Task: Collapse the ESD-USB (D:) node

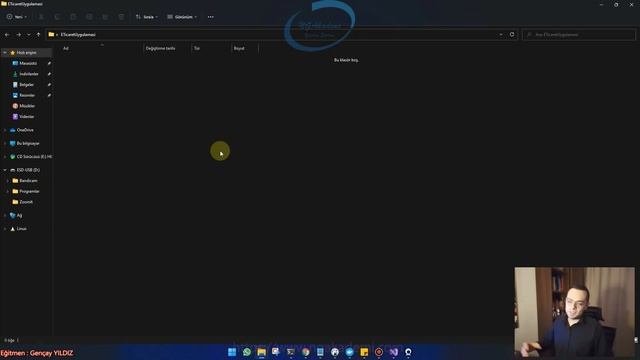Action: click(x=5, y=170)
